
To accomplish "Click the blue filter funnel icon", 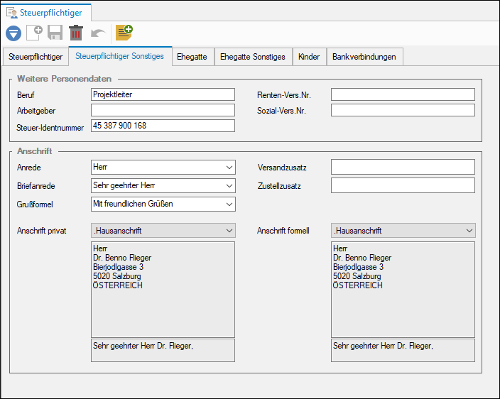I will click(13, 33).
